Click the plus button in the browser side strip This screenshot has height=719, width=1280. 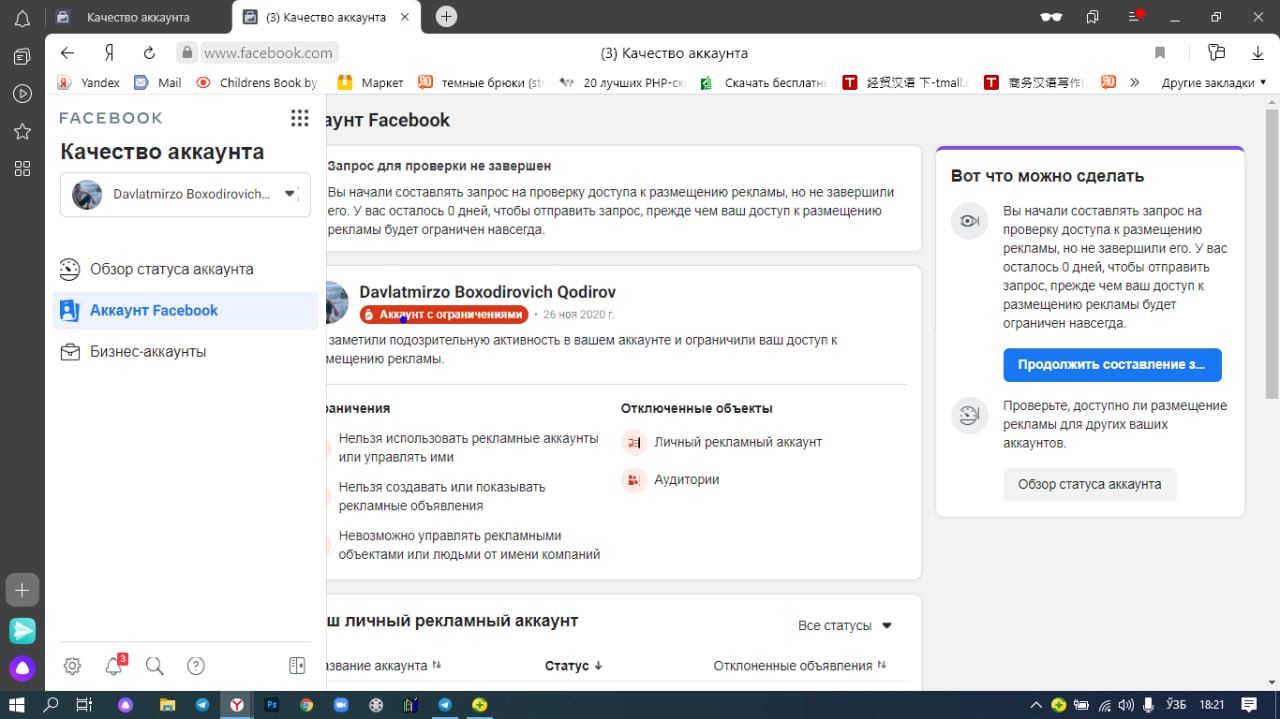[x=22, y=590]
